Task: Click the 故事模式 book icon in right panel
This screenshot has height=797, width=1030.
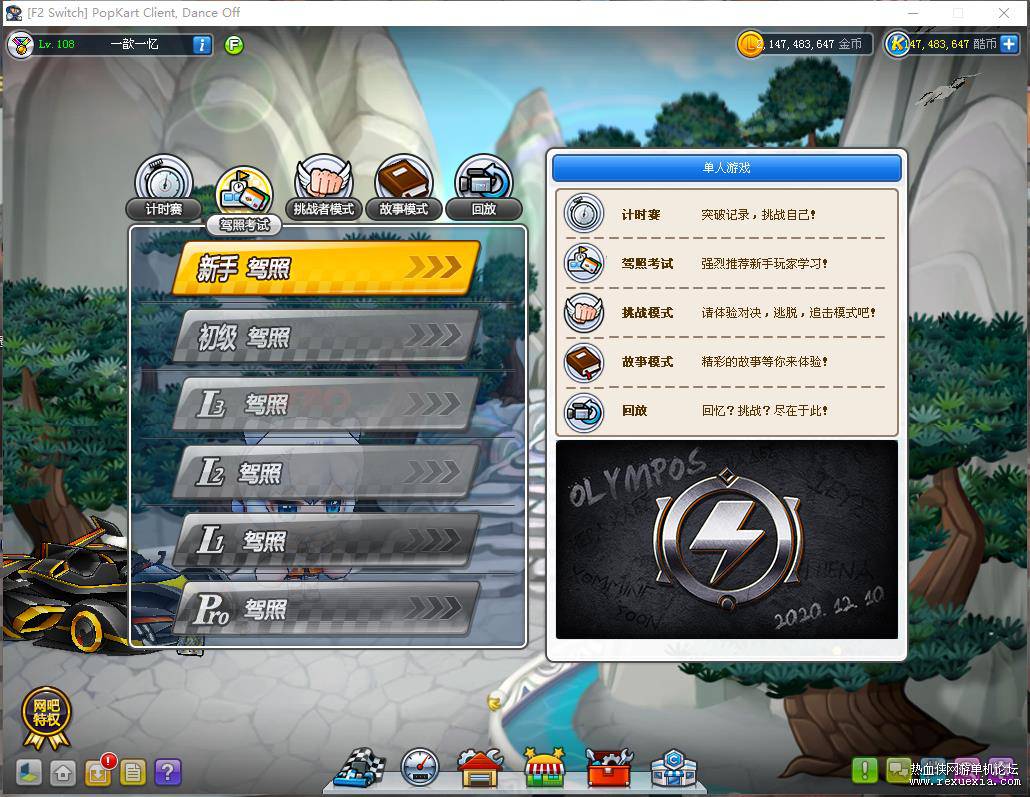Action: click(583, 361)
